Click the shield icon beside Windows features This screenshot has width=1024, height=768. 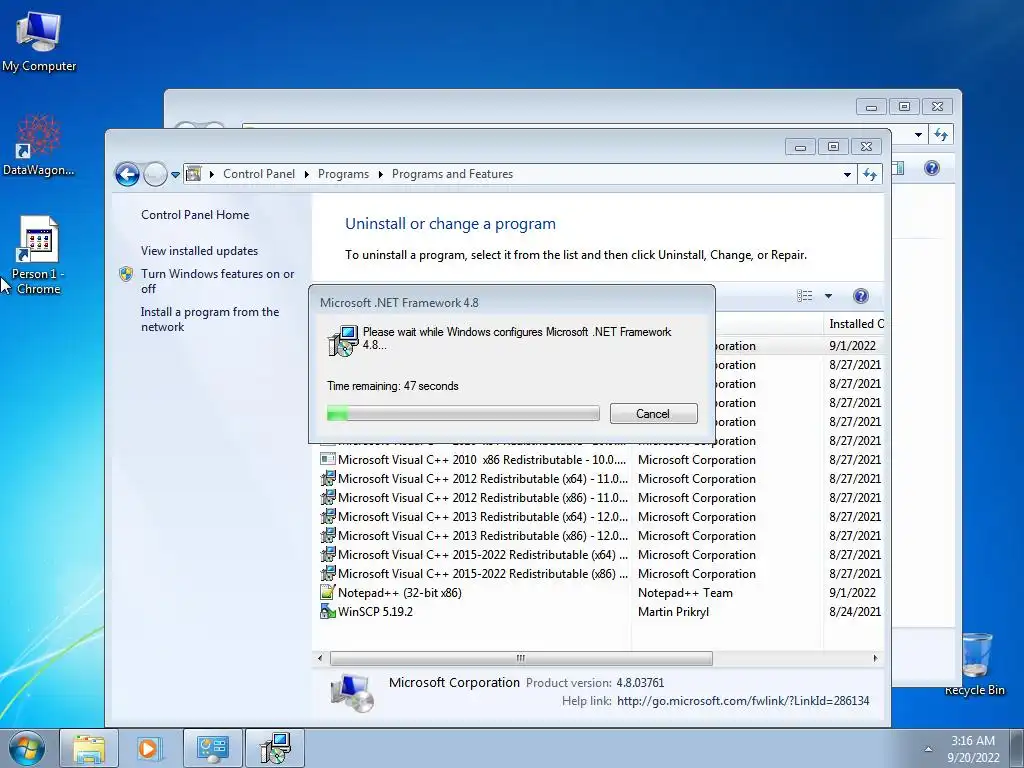pyautogui.click(x=126, y=274)
